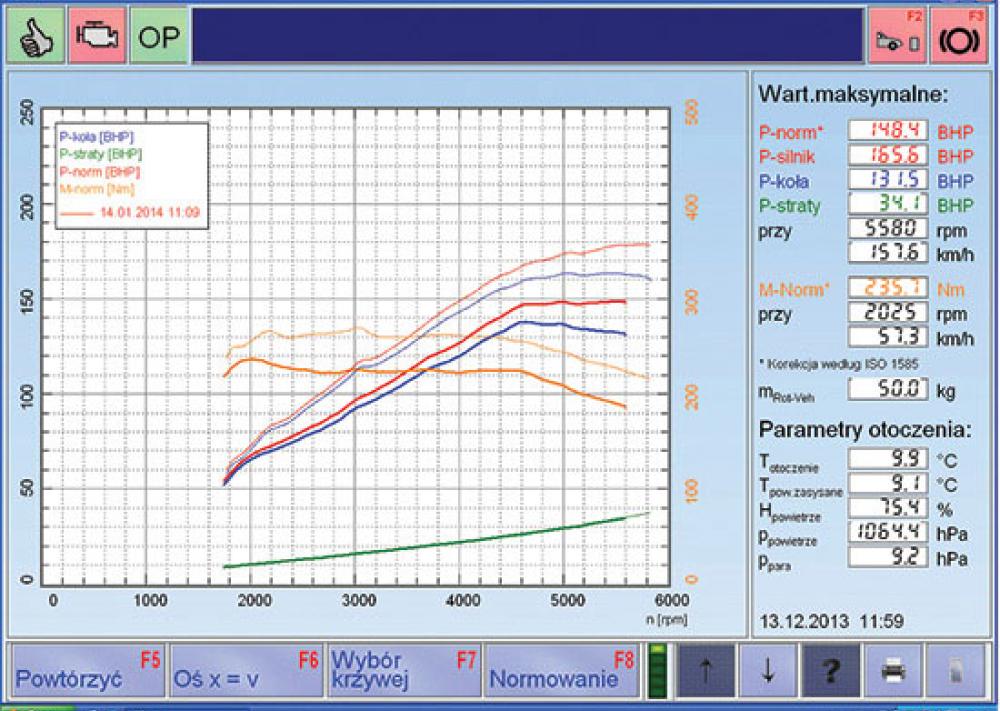Click the down arrow button

[767, 671]
